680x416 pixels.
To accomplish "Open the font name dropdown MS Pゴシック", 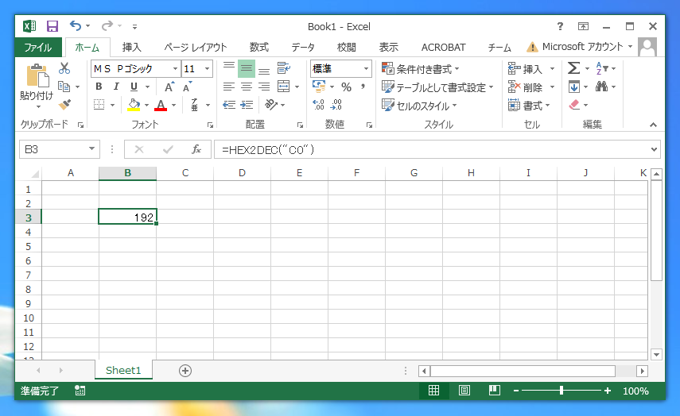I will (175, 69).
